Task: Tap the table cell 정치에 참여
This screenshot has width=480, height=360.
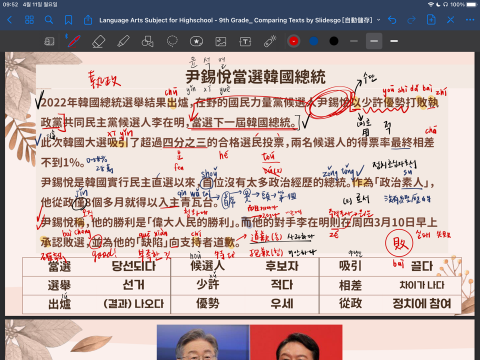Action: point(422,303)
